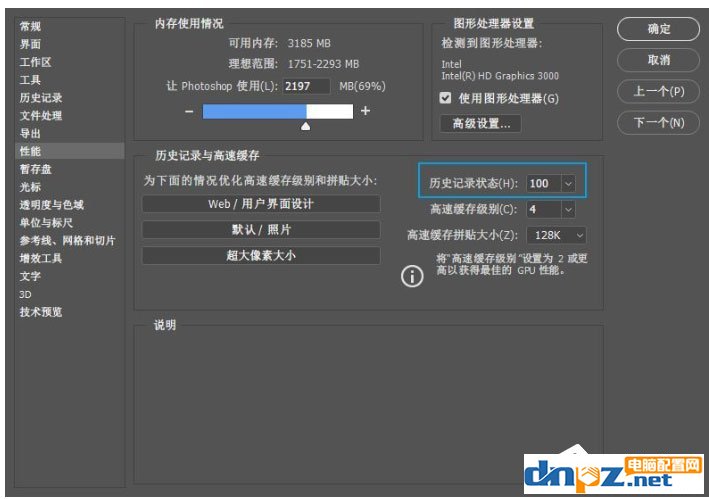Viewport: 709px width, 499px height.
Task: Click the 取消 button
Action: [658, 60]
